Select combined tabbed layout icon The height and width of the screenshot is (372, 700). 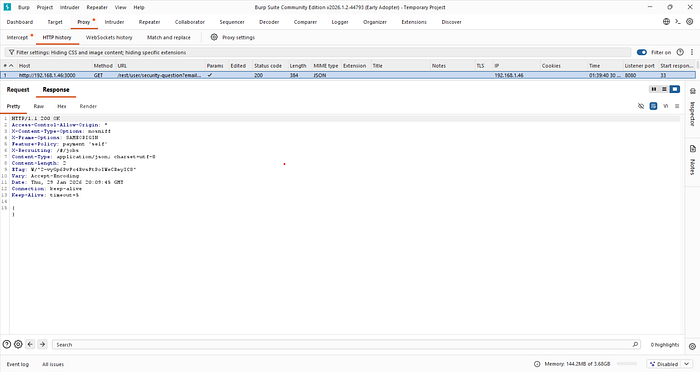[x=675, y=89]
